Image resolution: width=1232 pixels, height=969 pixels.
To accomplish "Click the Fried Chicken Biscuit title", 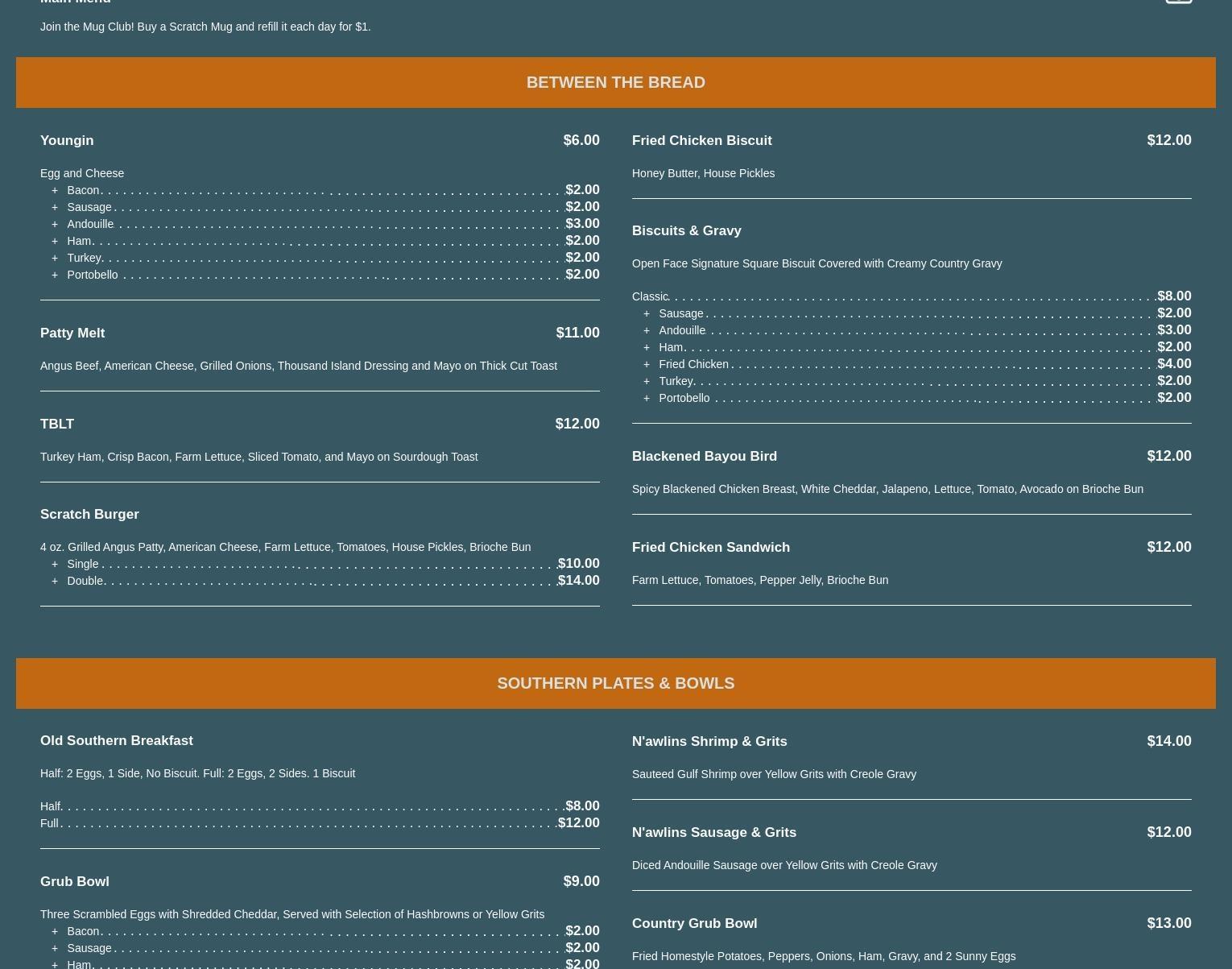I will [701, 140].
